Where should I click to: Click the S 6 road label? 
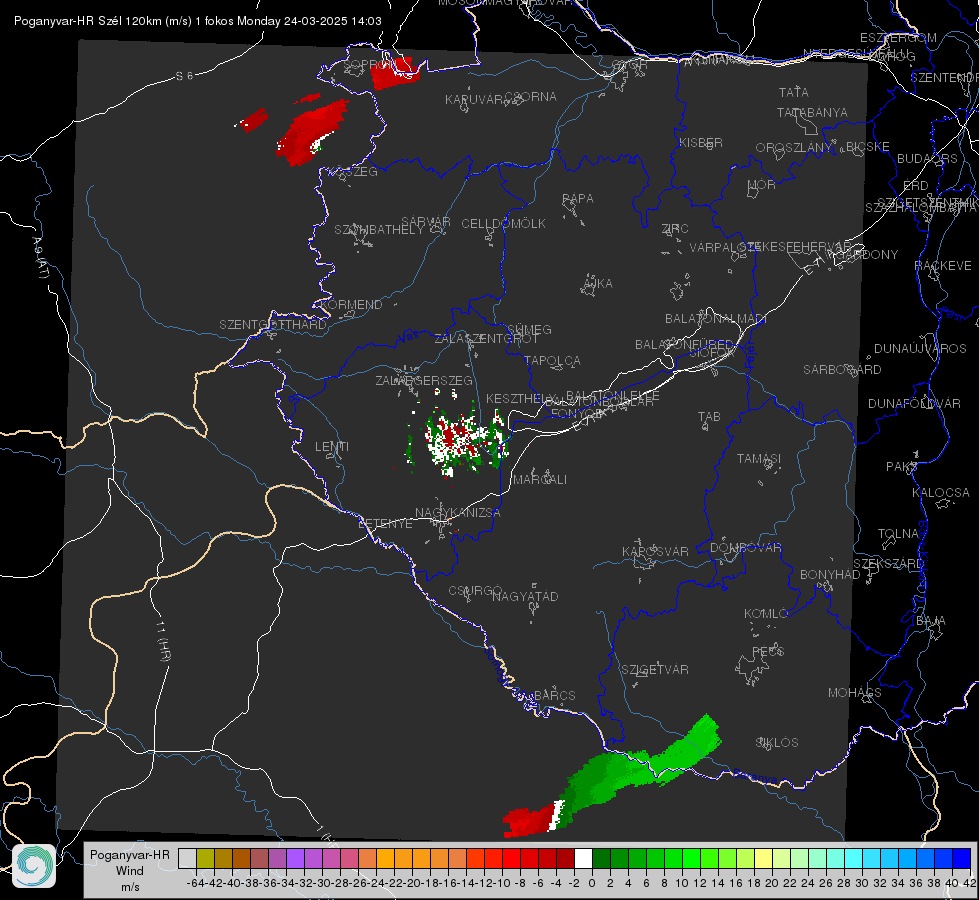184,76
